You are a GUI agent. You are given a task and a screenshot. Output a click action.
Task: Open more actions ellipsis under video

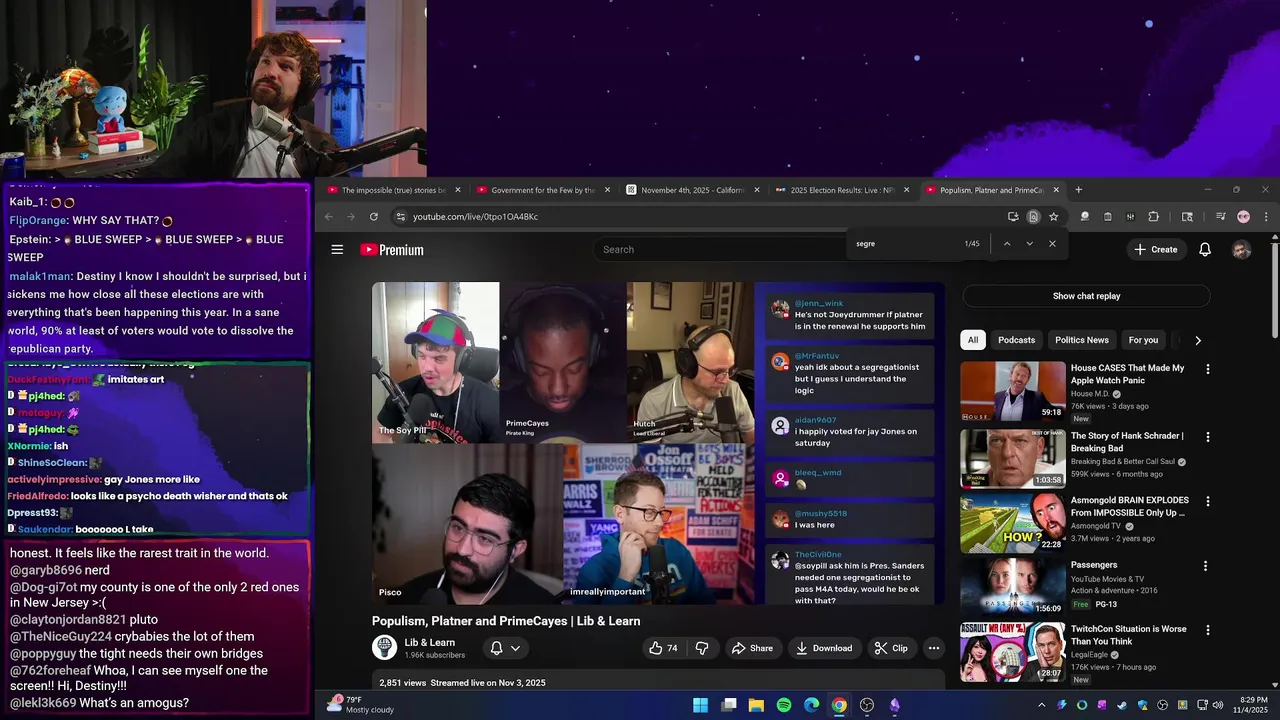[x=934, y=648]
